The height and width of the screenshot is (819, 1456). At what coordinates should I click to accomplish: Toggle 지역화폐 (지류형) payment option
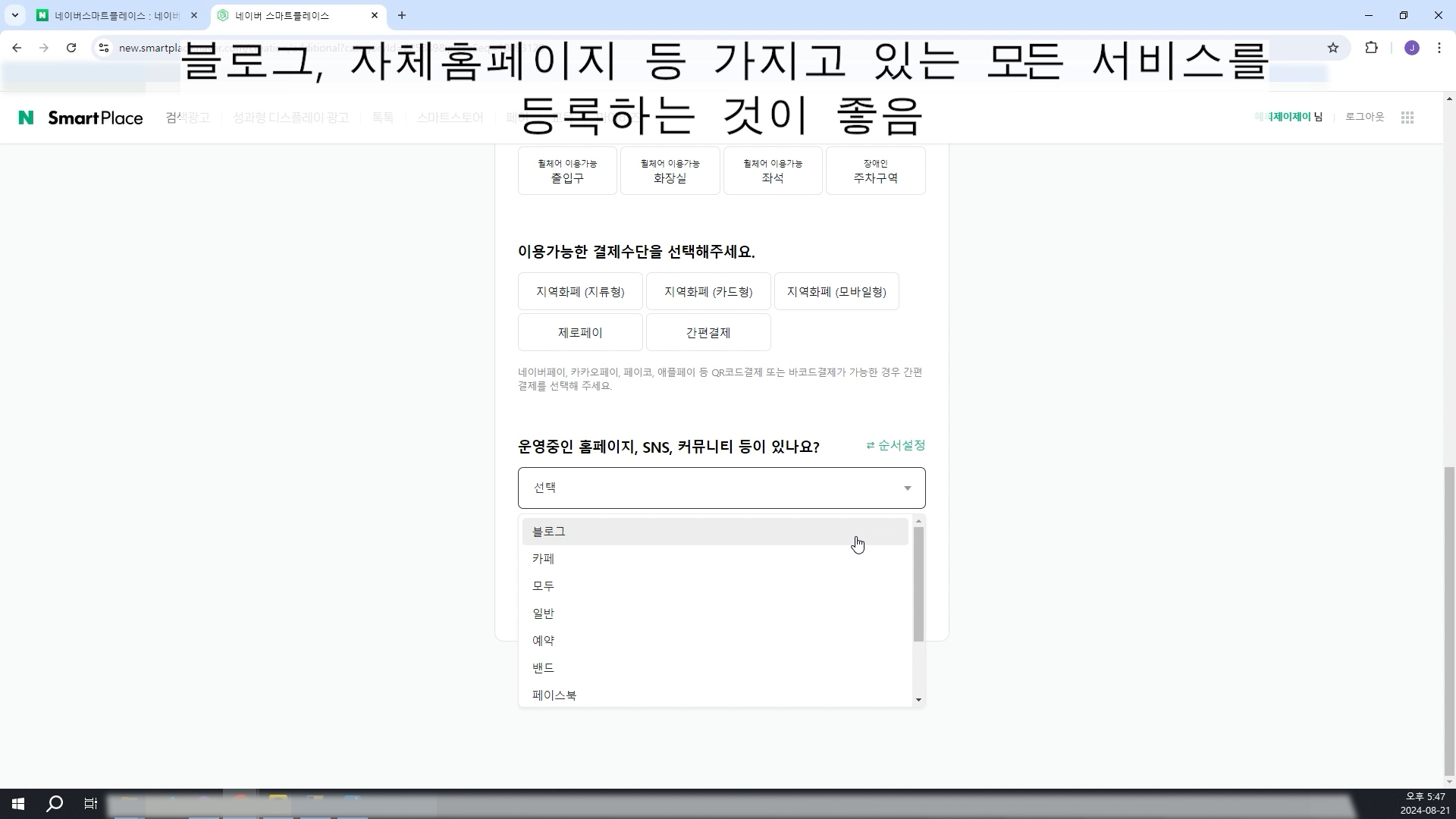click(x=580, y=292)
